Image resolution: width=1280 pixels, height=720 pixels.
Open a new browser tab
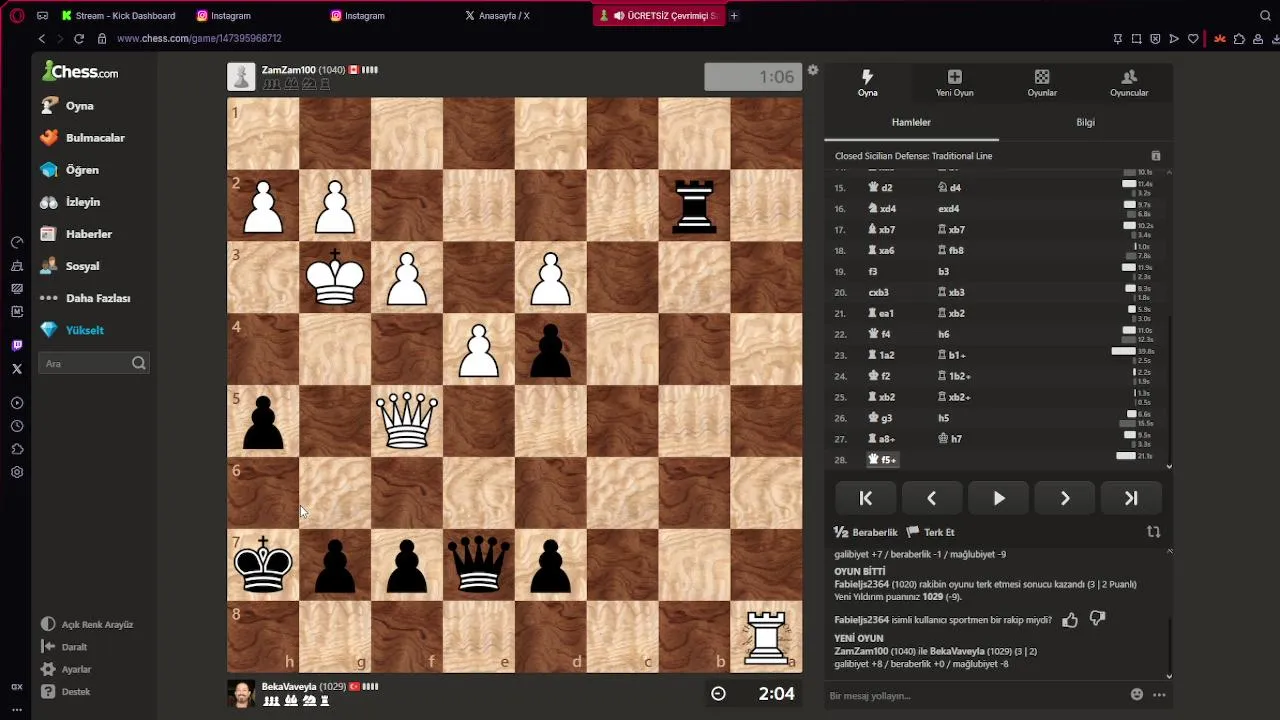coord(734,15)
